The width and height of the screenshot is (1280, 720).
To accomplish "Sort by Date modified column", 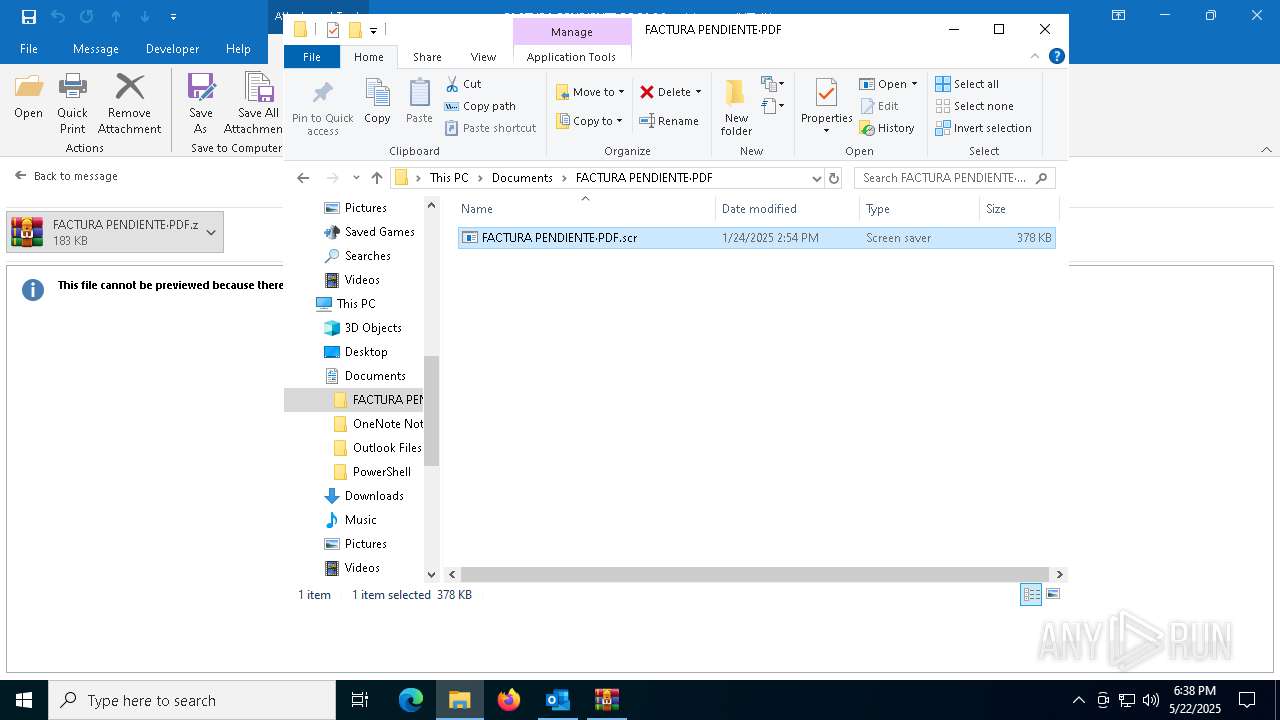I will (x=787, y=208).
